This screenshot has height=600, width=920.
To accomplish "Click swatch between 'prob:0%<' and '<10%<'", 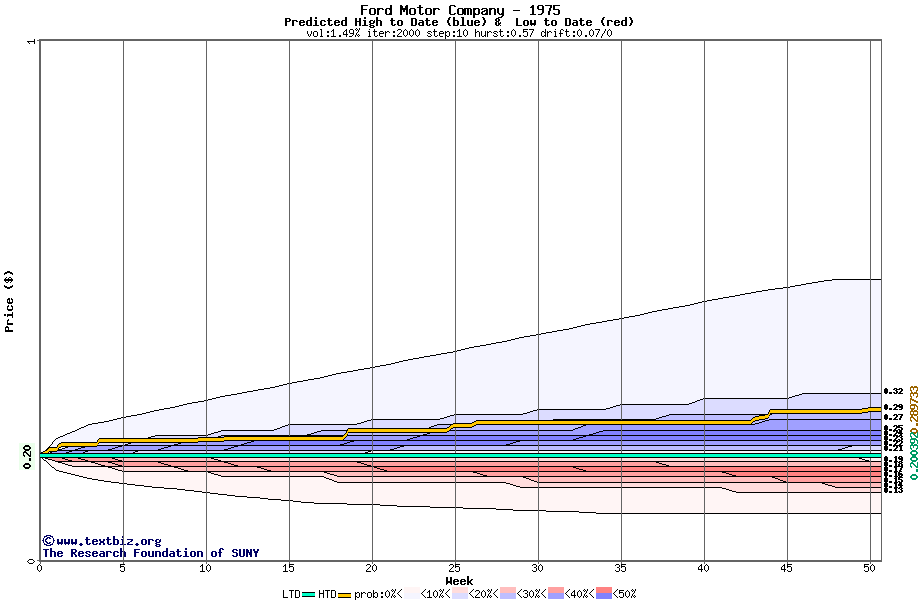I will click(x=411, y=594).
